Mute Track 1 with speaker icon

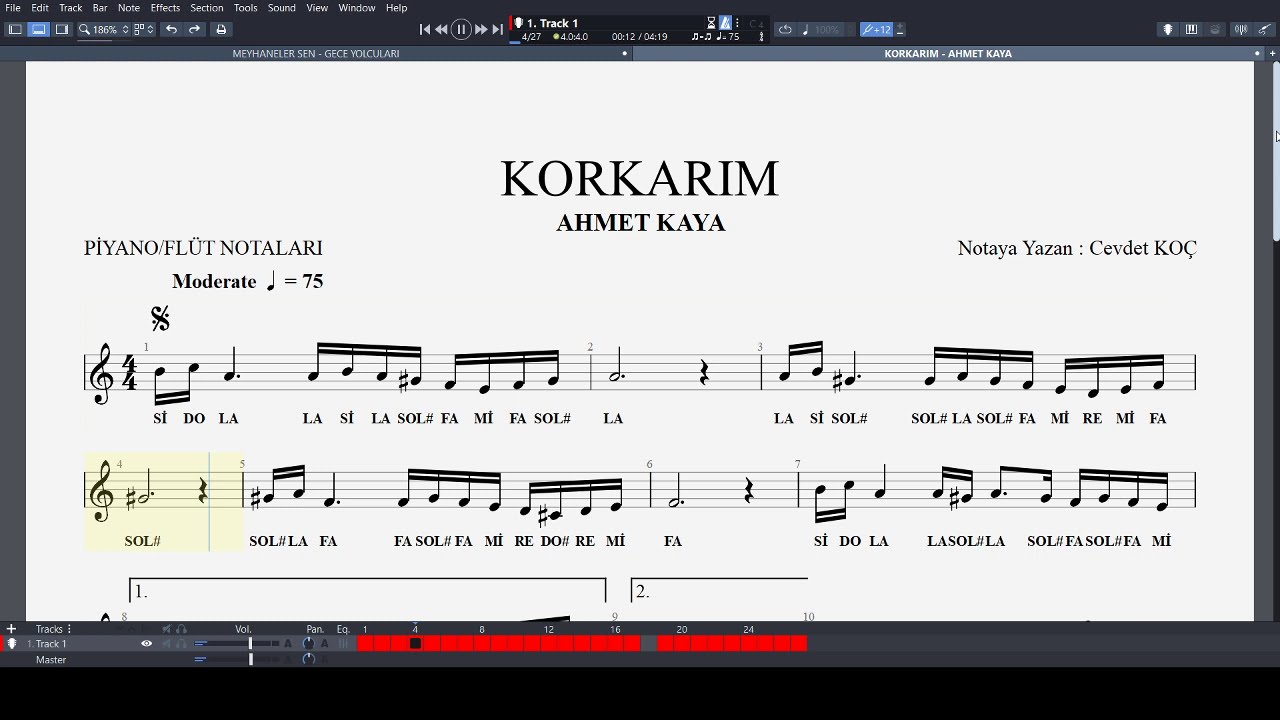pyautogui.click(x=167, y=644)
